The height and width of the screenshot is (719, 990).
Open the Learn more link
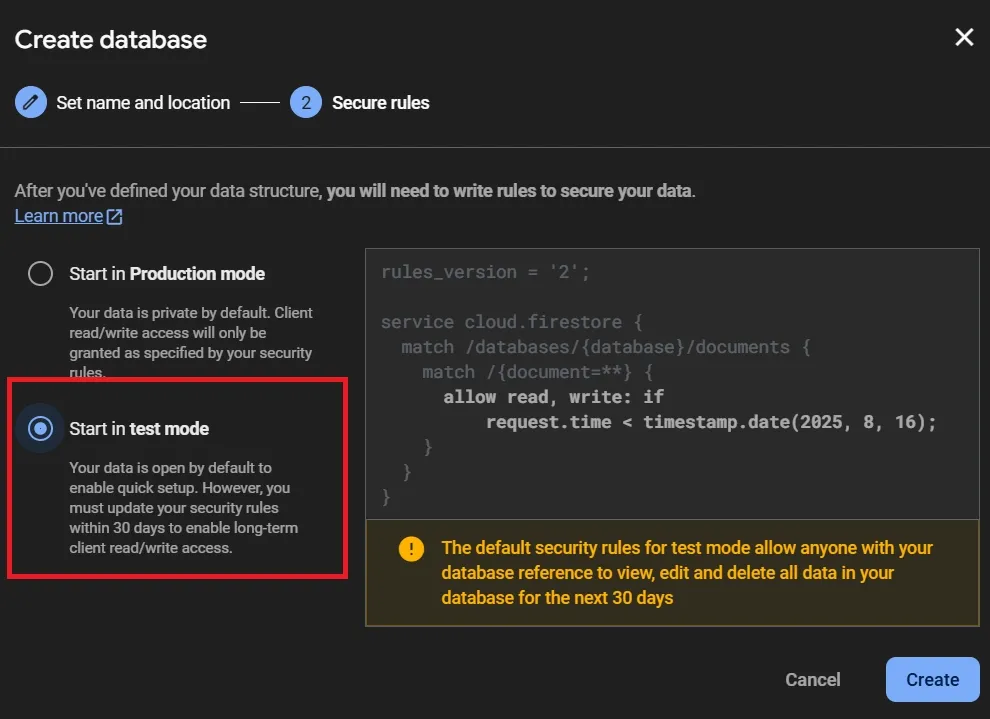[59, 216]
